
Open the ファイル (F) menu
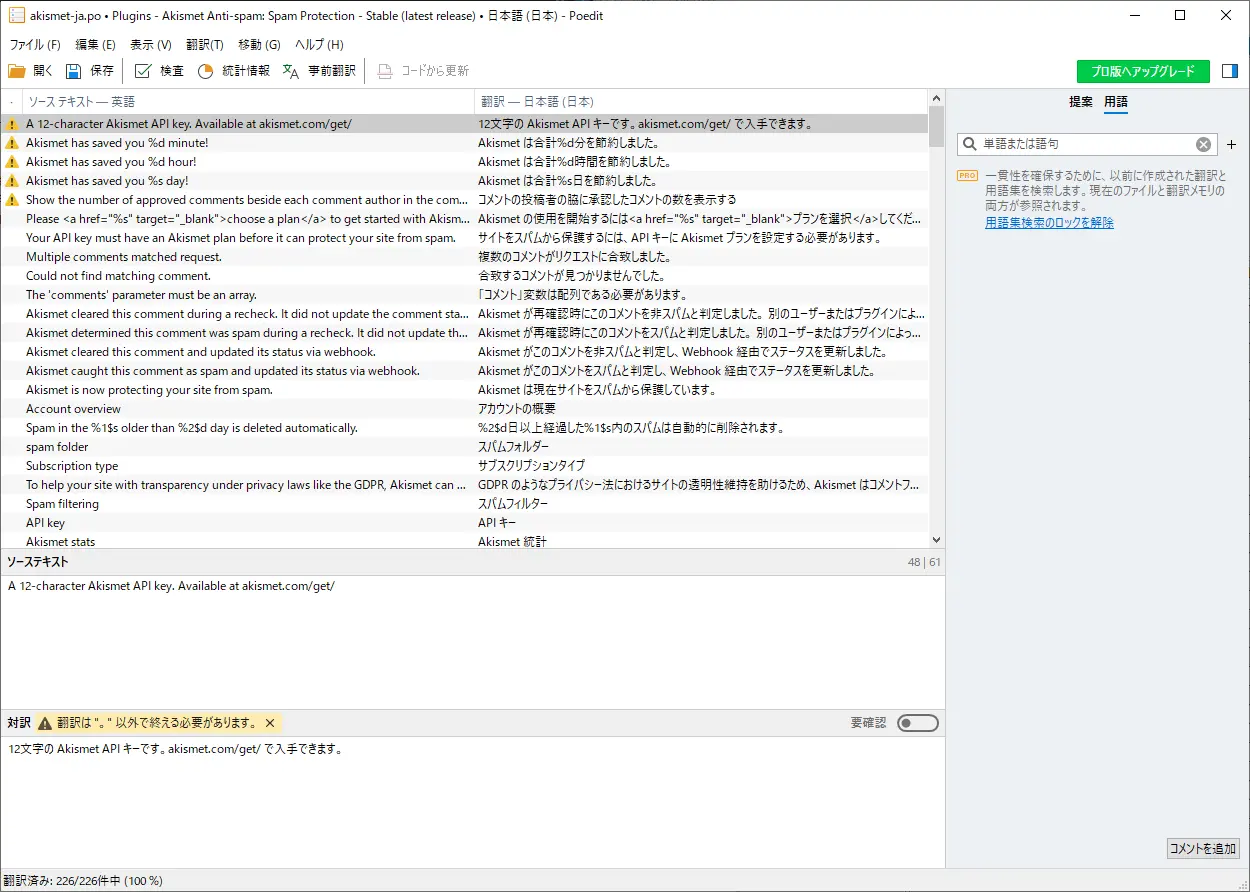(x=35, y=45)
